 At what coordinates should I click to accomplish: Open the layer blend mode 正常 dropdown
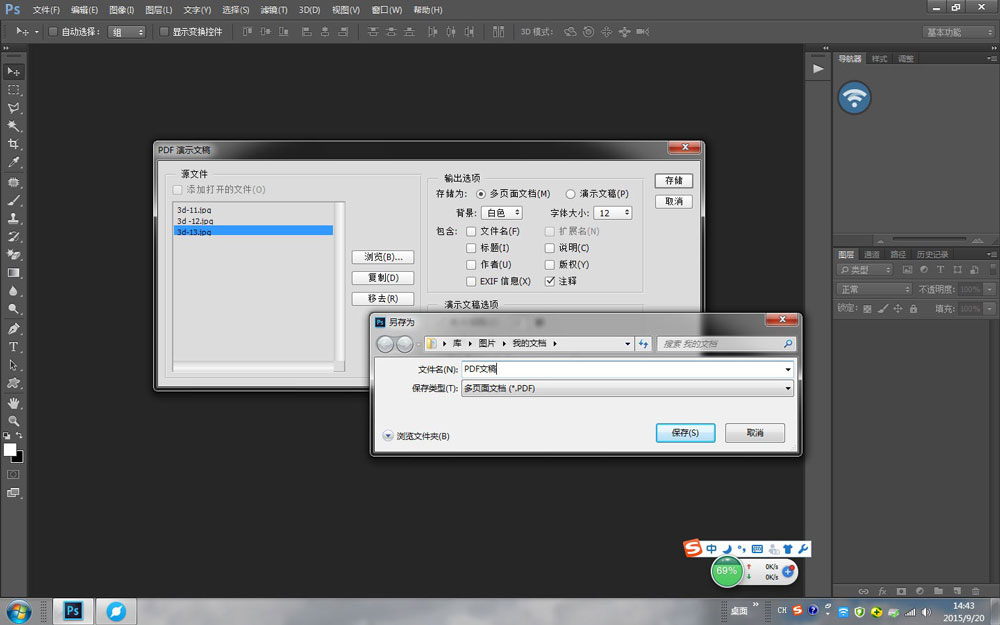coord(874,290)
